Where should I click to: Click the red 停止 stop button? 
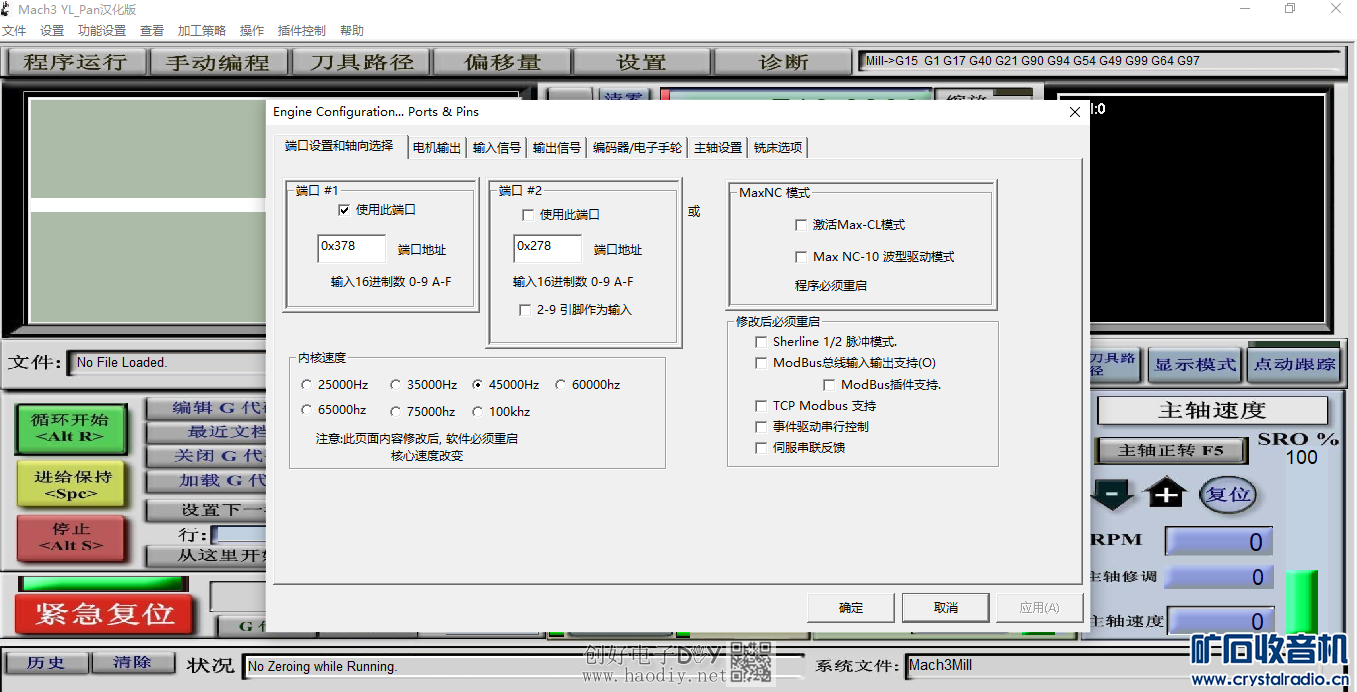coord(71,537)
